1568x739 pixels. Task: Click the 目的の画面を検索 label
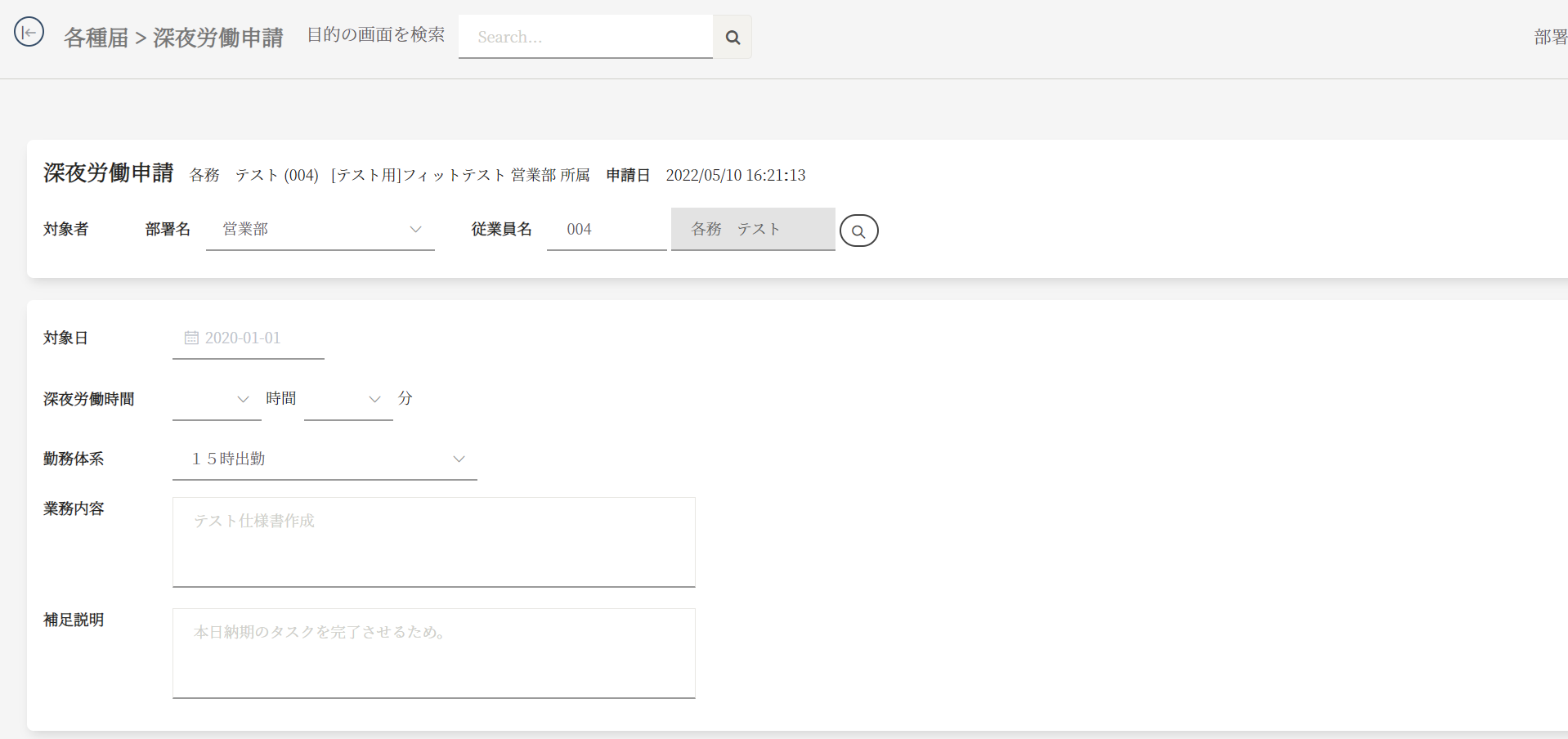(x=375, y=34)
